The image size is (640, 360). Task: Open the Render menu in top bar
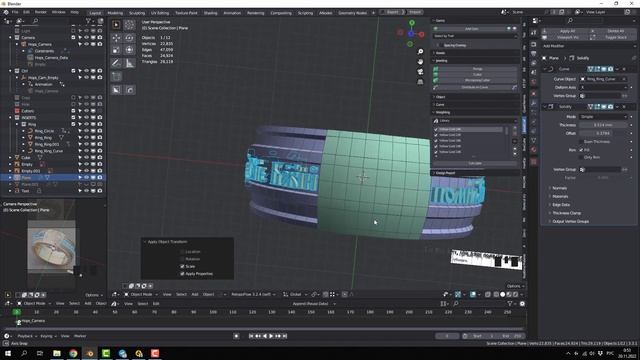coord(40,12)
